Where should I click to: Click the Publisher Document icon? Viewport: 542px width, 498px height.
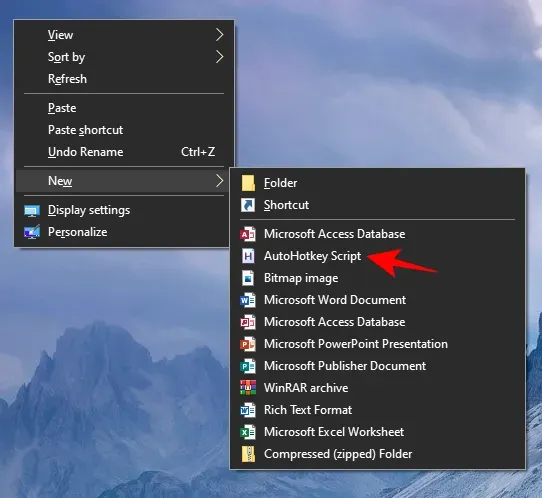click(x=248, y=366)
